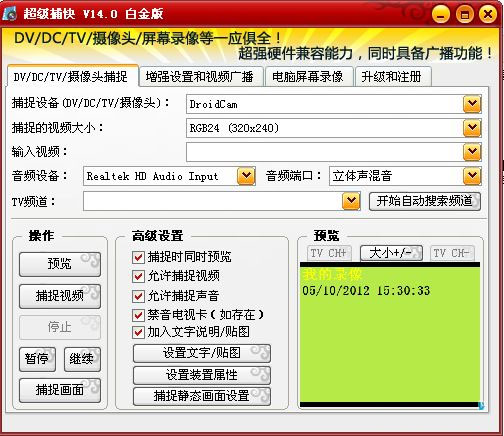Open 设置装置属性 settings
The height and width of the screenshot is (436, 504).
tap(202, 375)
